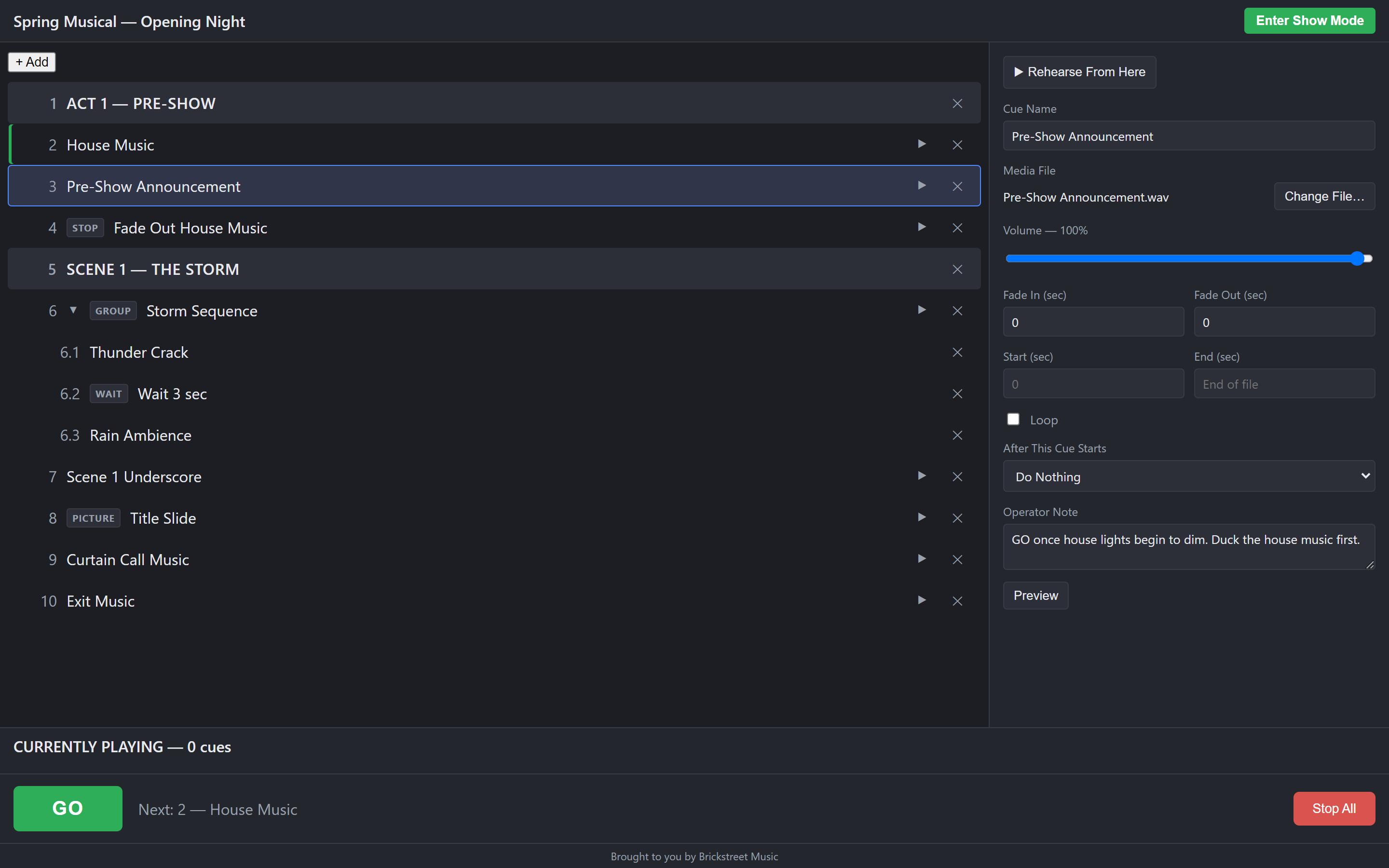Remove the Title Slide cue
The height and width of the screenshot is (868, 1389).
(x=957, y=518)
